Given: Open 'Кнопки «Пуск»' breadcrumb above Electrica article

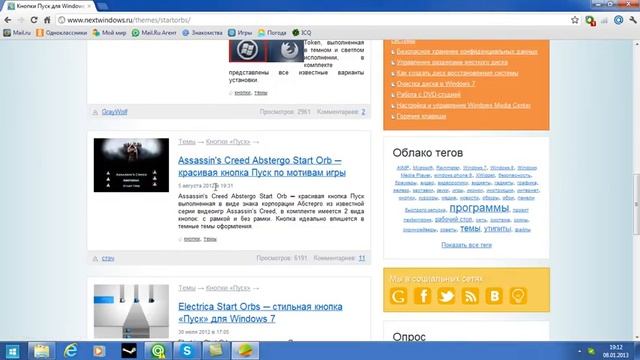Looking at the screenshot, I should click(x=228, y=288).
